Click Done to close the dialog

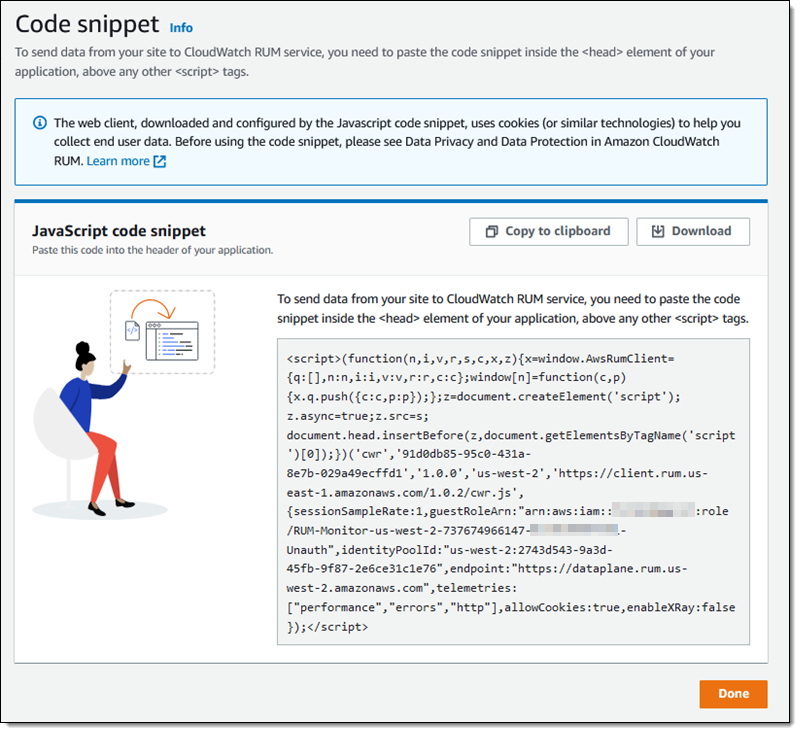(x=733, y=694)
